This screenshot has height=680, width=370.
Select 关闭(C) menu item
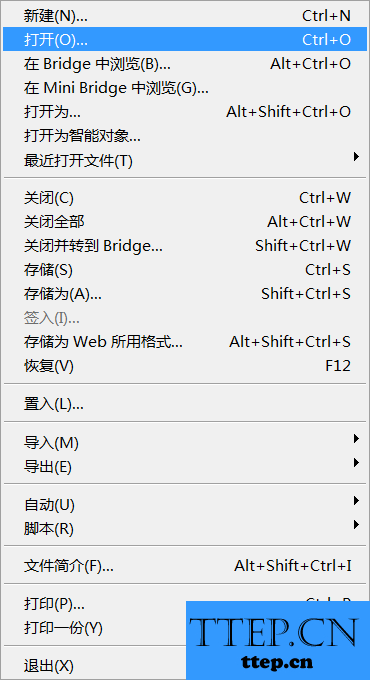(x=185, y=198)
